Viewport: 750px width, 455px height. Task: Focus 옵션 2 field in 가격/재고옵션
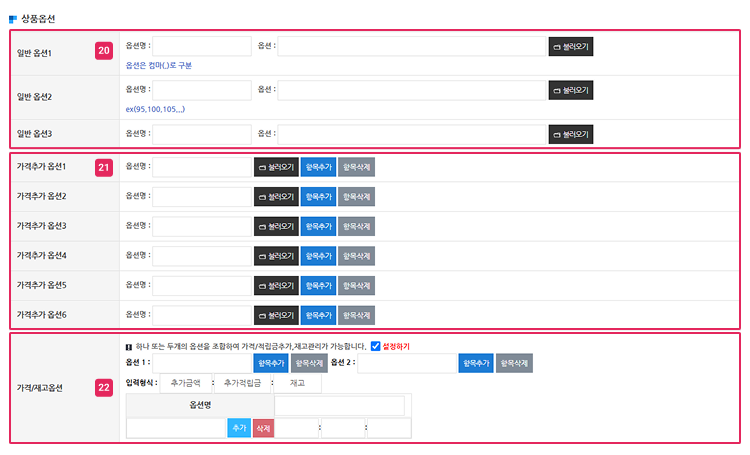(407, 363)
